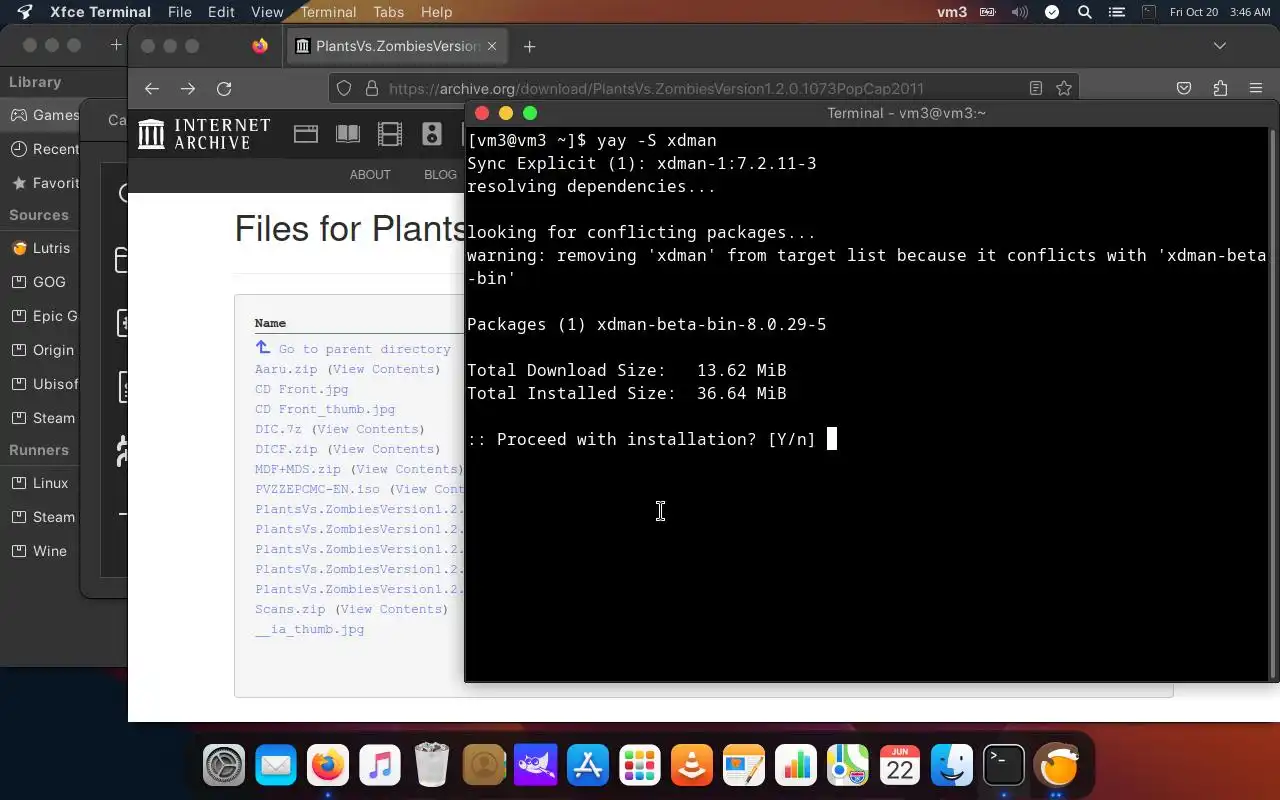Open the App Store icon in the dock
Screen dimensions: 1280x800
pyautogui.click(x=588, y=767)
